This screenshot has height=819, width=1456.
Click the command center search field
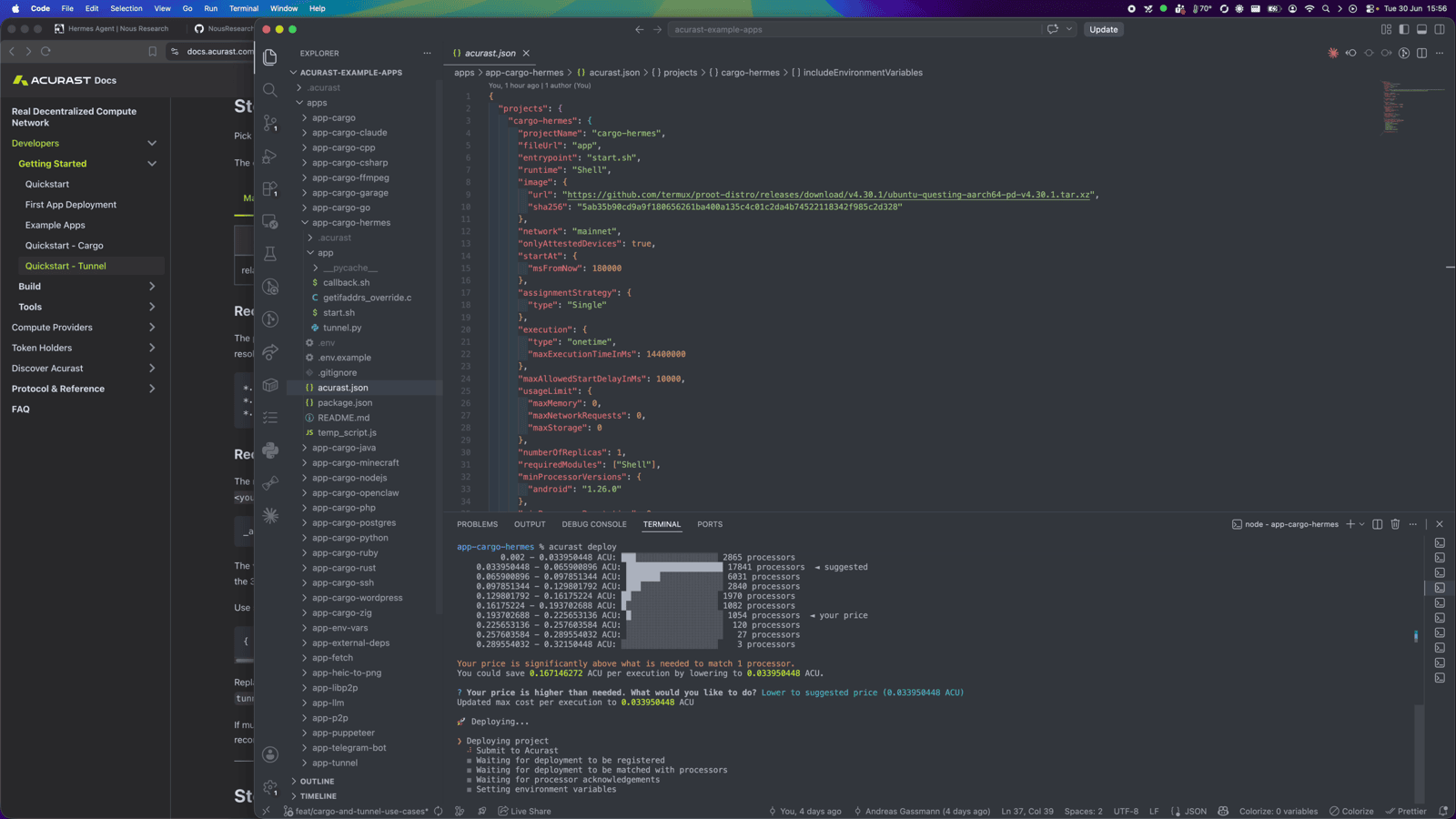click(x=854, y=29)
